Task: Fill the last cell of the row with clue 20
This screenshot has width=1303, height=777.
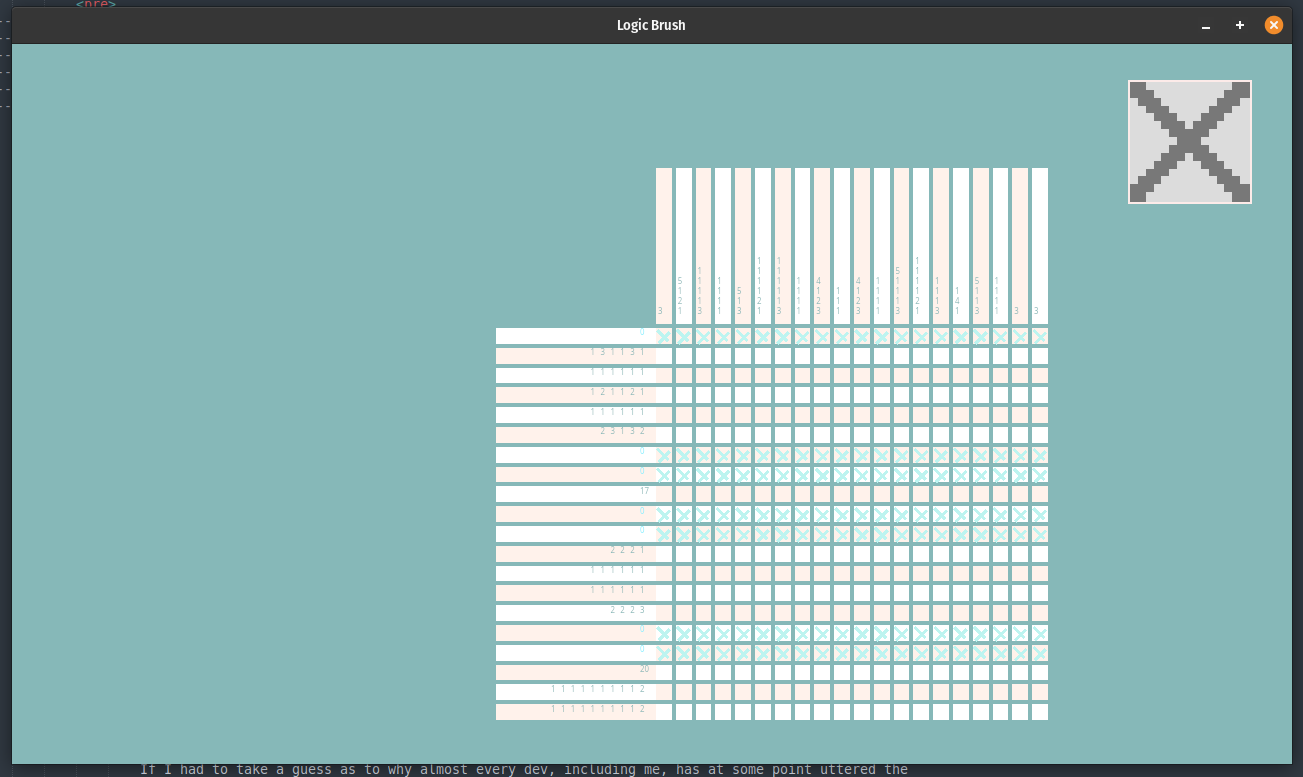Action: [1040, 672]
